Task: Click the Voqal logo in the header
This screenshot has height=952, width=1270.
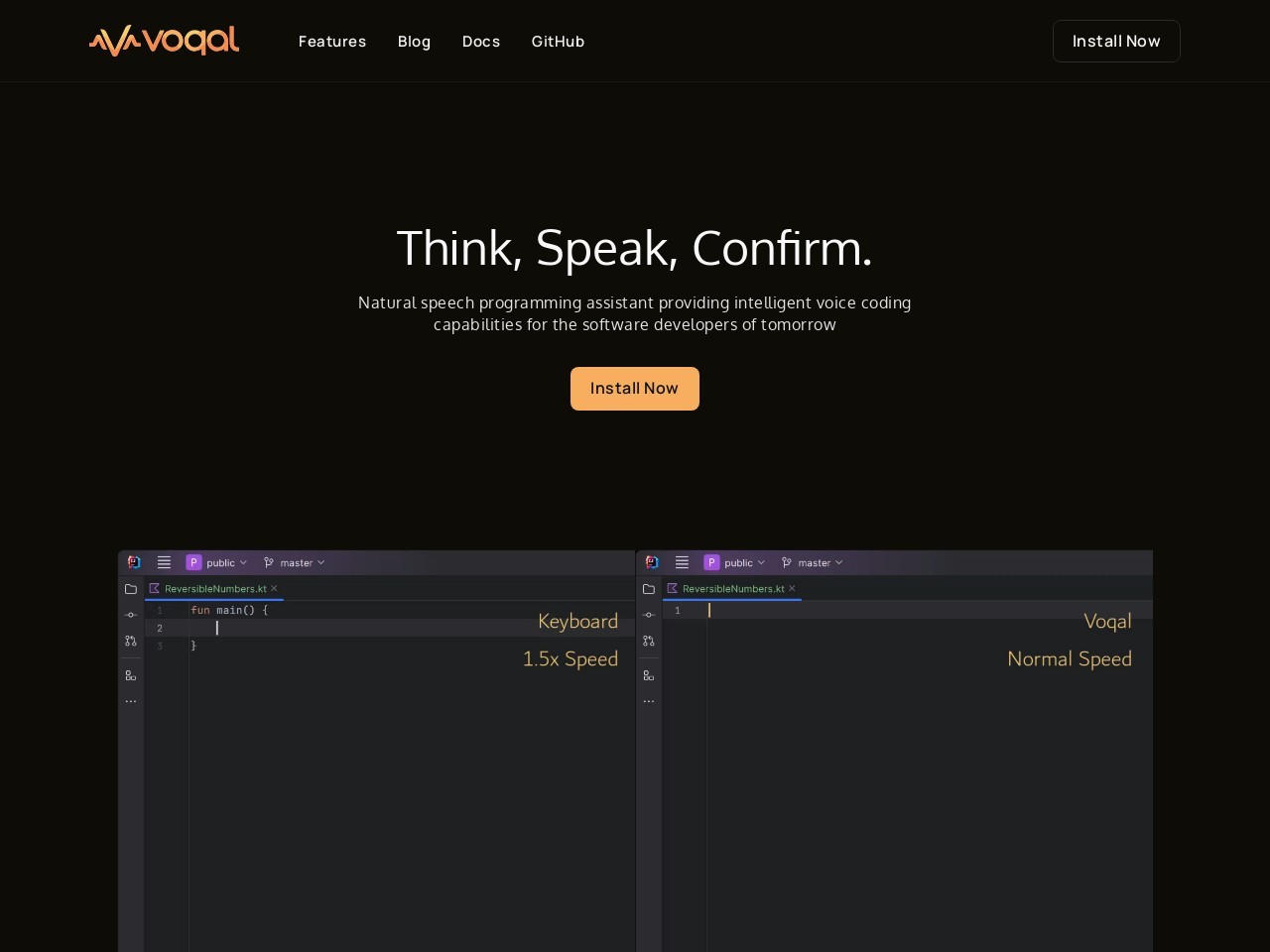Action: pos(164,41)
